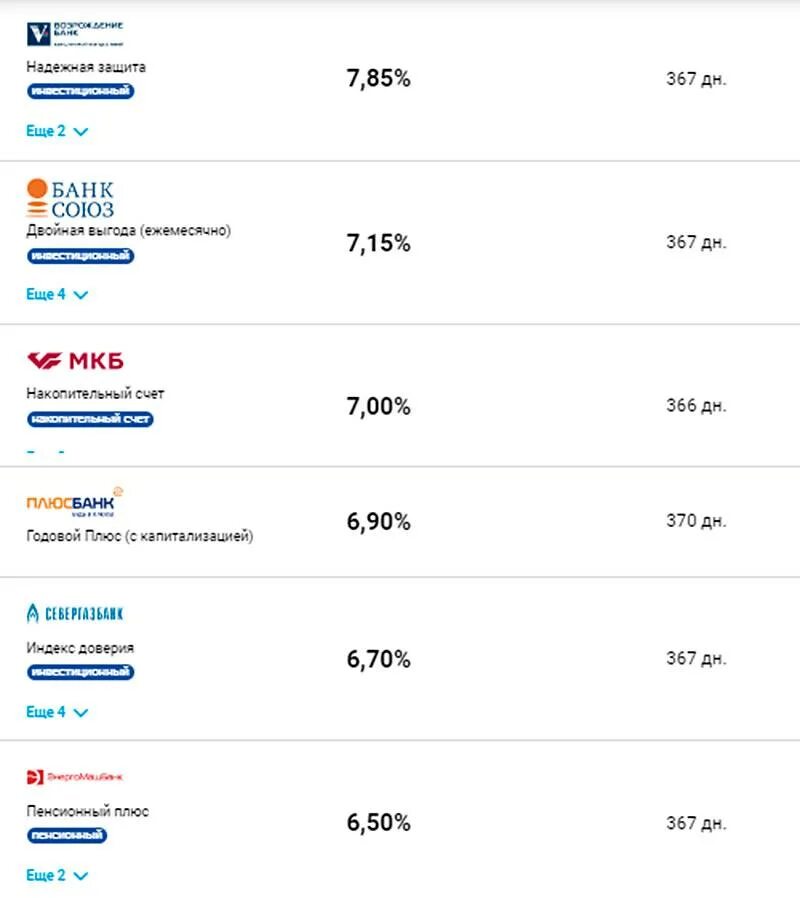Click the 370 дн. term value
Viewport: 800px width, 898px height.
pyautogui.click(x=696, y=521)
